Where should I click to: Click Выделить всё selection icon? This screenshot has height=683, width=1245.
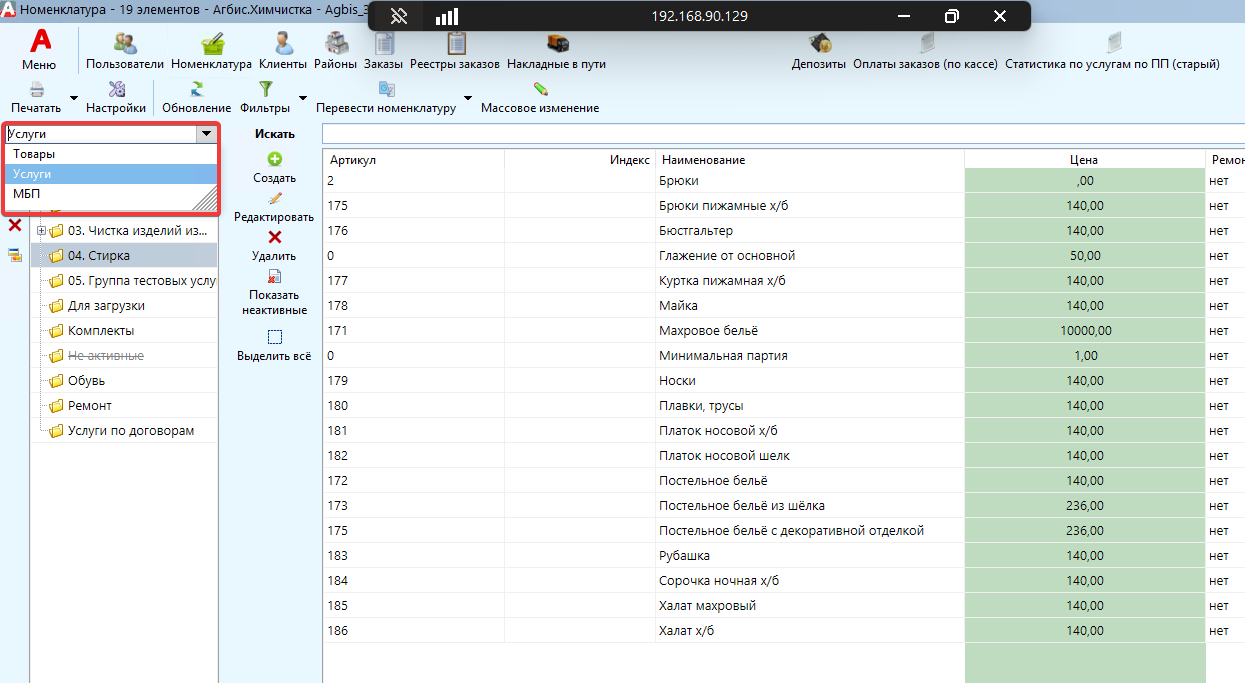tap(275, 337)
